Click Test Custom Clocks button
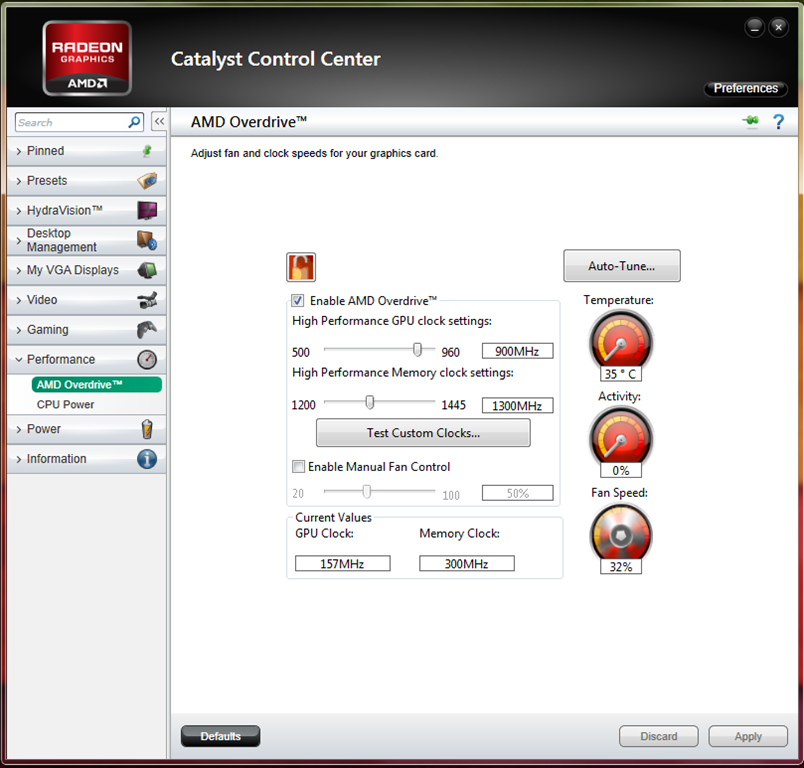Viewport: 804px width, 768px height. click(x=423, y=433)
